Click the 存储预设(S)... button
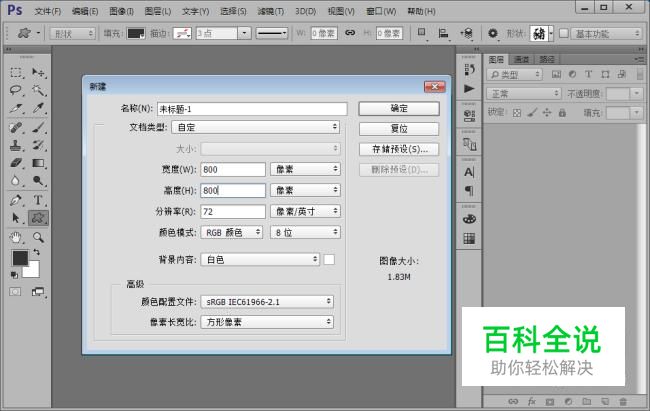 [399, 149]
